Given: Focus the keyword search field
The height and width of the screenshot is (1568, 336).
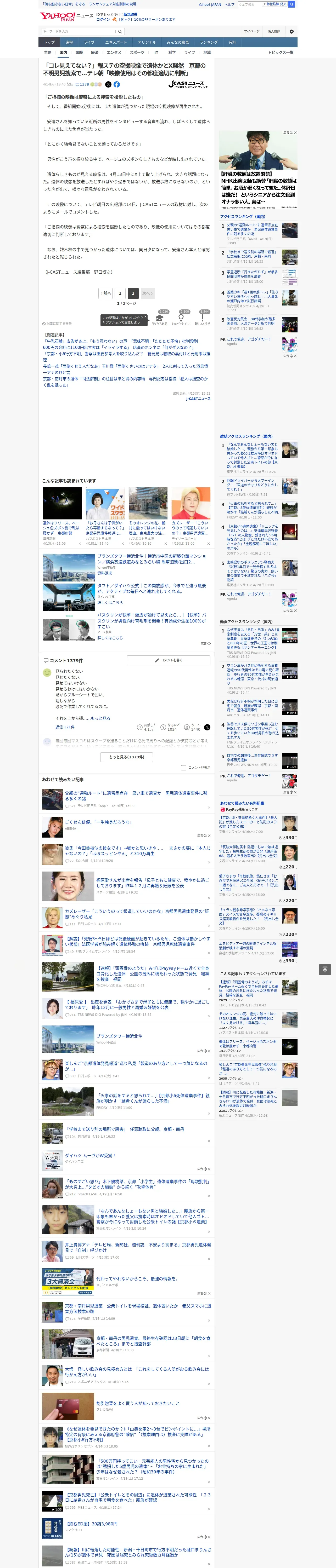Looking at the screenshot, I should [79, 32].
